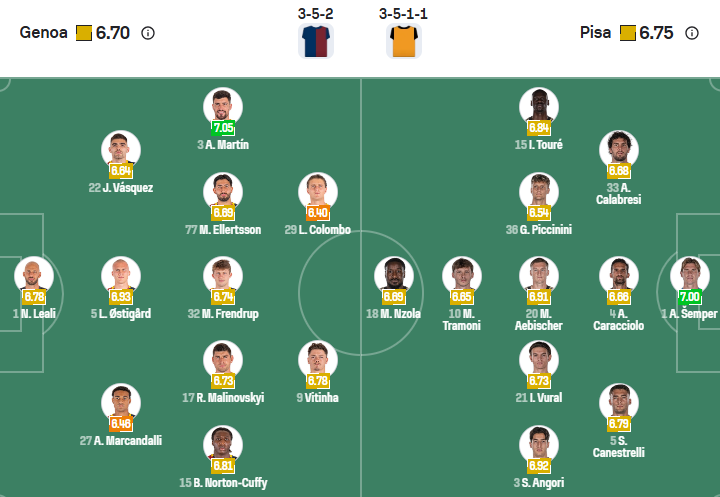
Task: Select Vitinha's player avatar
Action: pos(318,359)
